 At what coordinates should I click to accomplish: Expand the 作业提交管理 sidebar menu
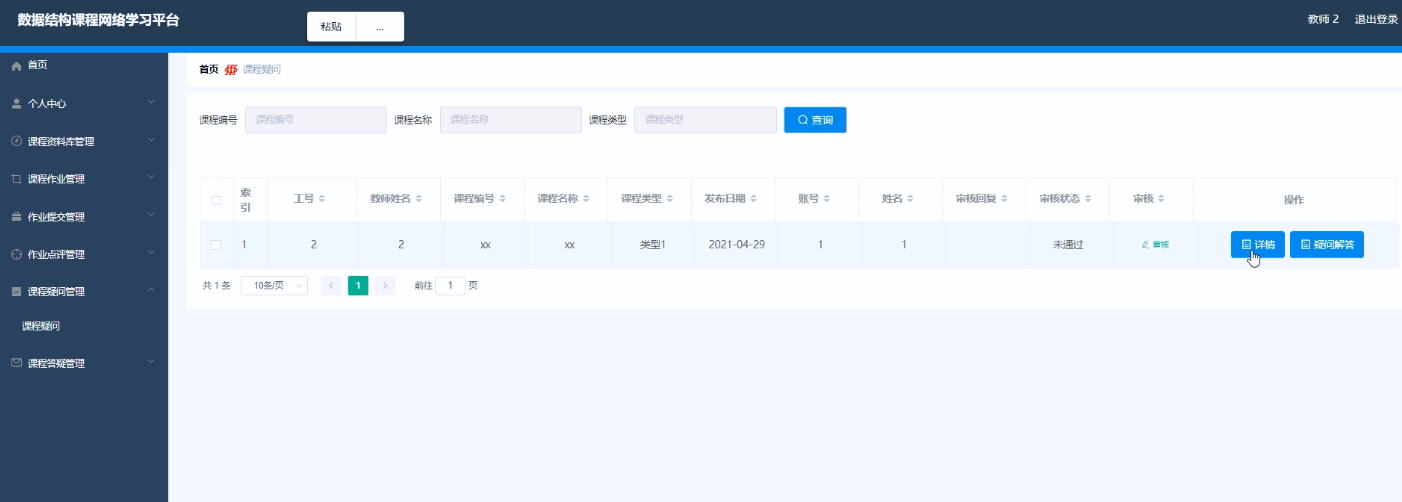[x=151, y=216]
